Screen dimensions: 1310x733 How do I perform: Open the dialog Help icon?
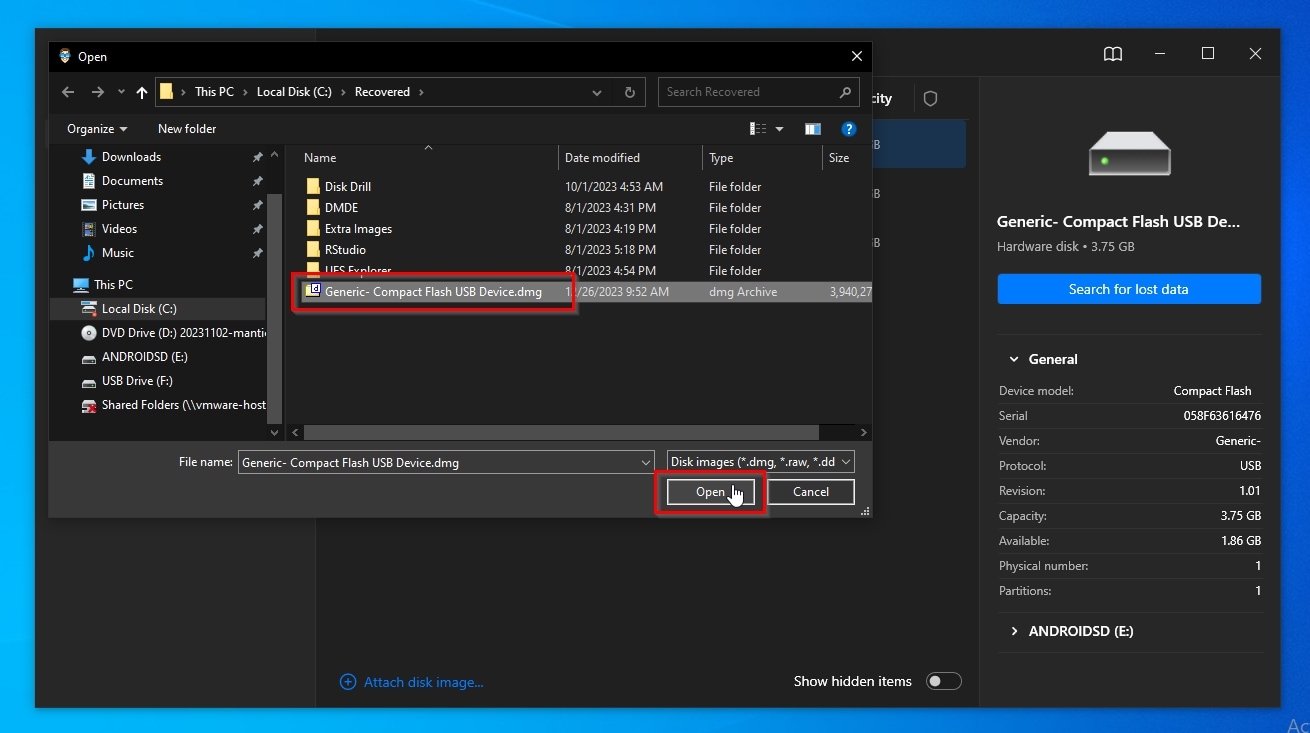click(849, 129)
